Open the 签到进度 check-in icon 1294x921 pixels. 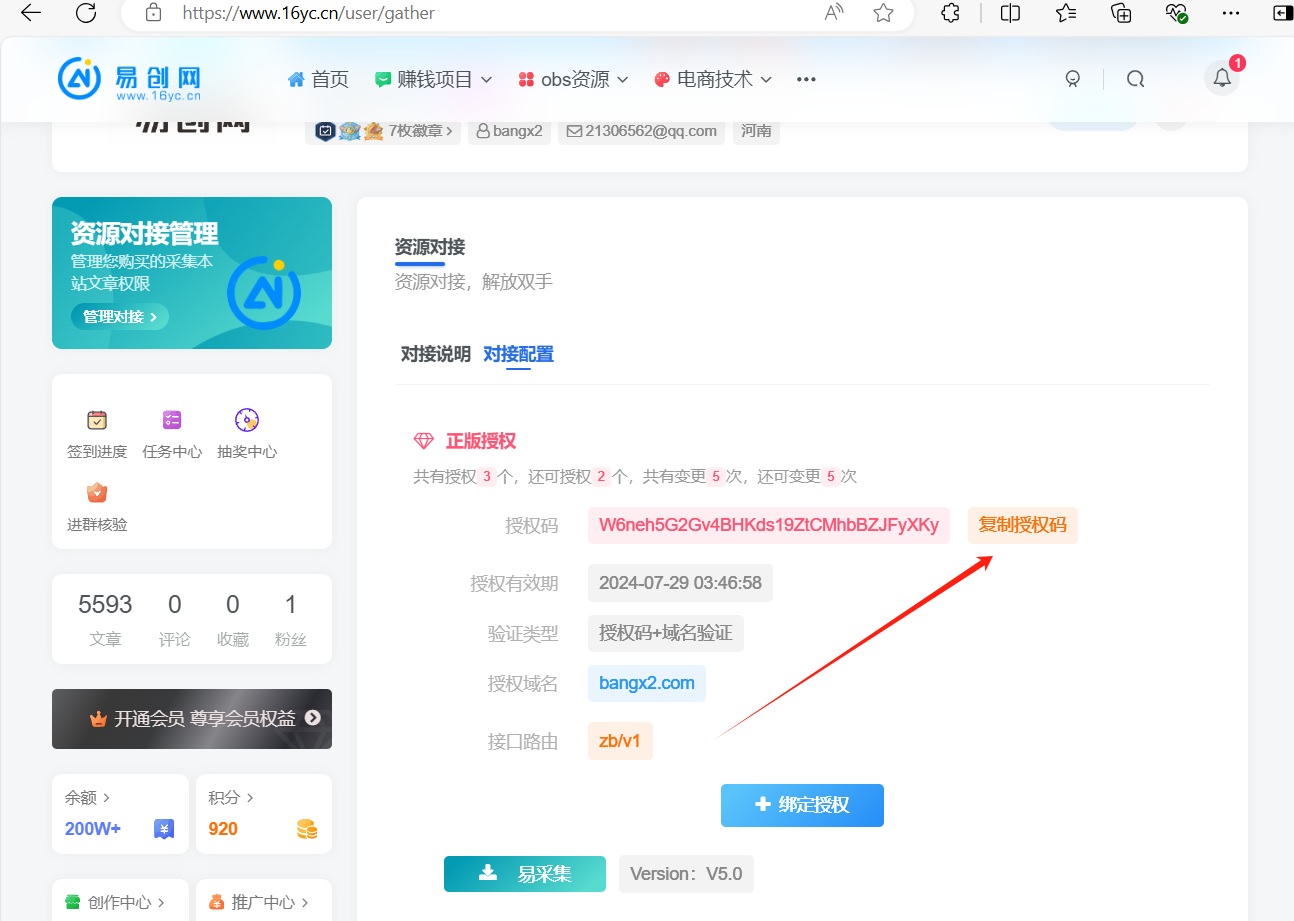pyautogui.click(x=97, y=434)
